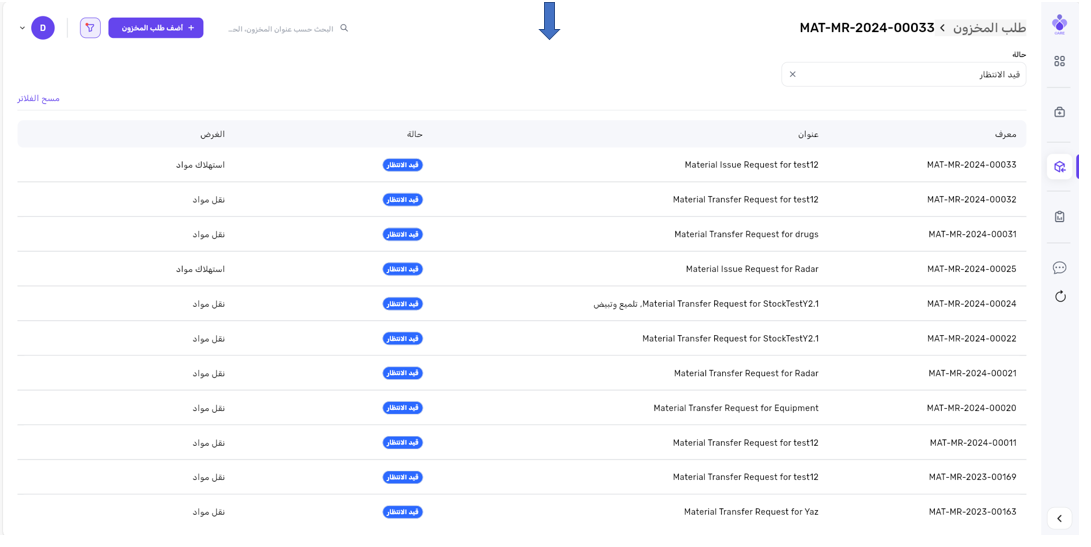
Task: Click the search magnifier icon
Action: click(344, 28)
